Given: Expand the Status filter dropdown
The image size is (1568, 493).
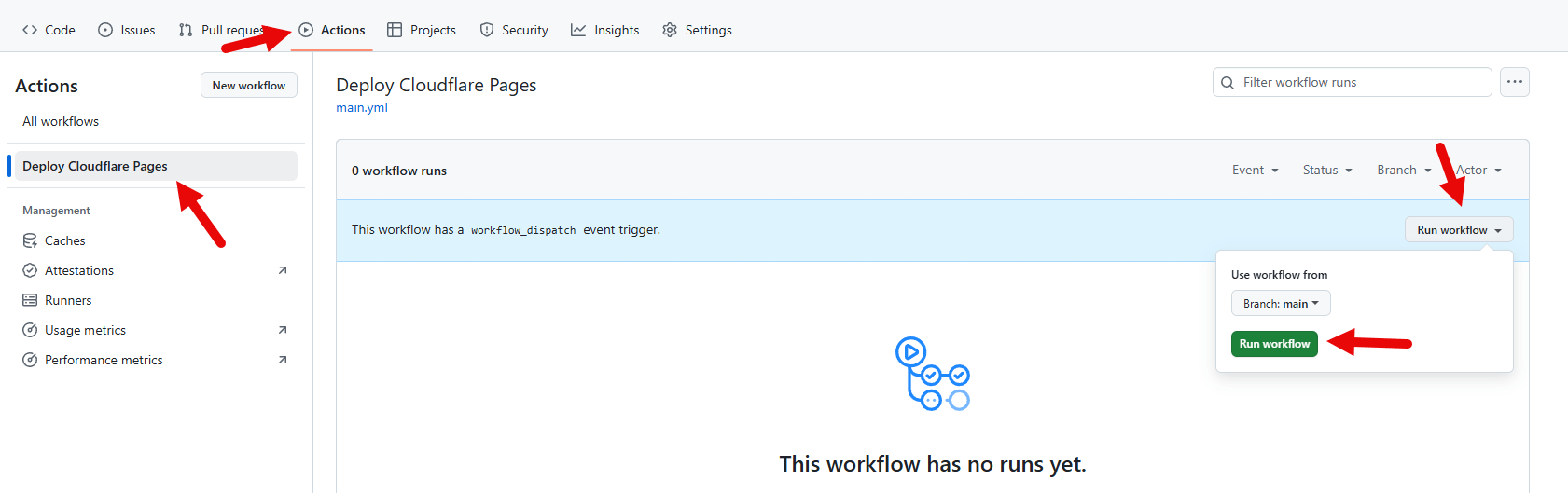Looking at the screenshot, I should [x=1327, y=170].
